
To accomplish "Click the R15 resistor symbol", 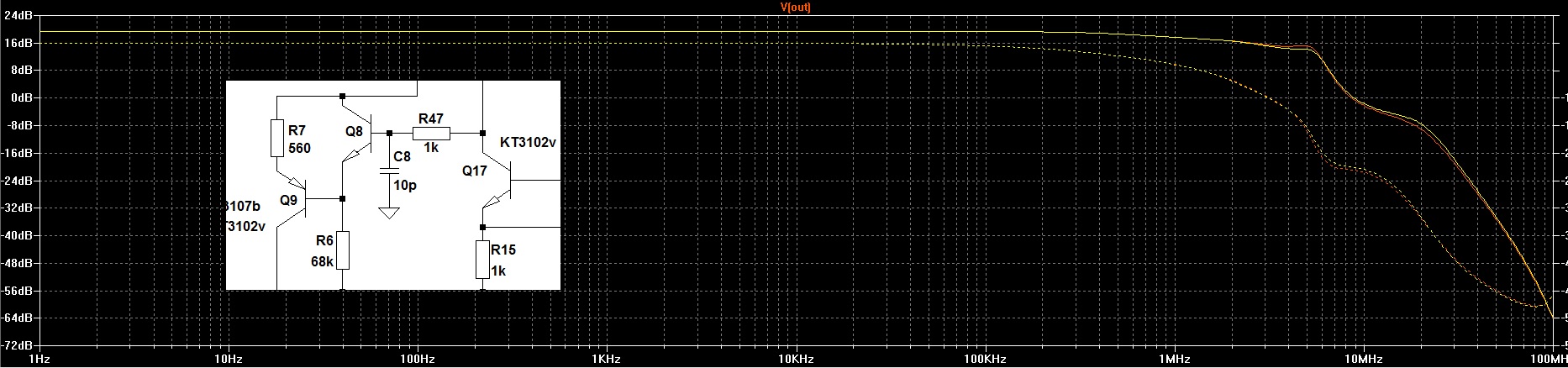I will 482,259.
